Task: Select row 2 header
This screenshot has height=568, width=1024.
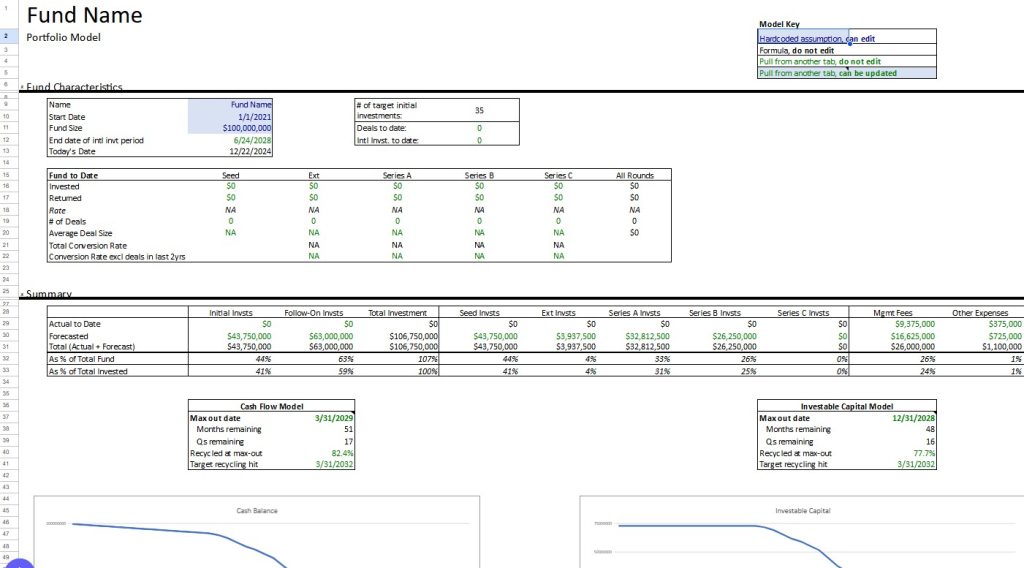Action: pyautogui.click(x=7, y=37)
